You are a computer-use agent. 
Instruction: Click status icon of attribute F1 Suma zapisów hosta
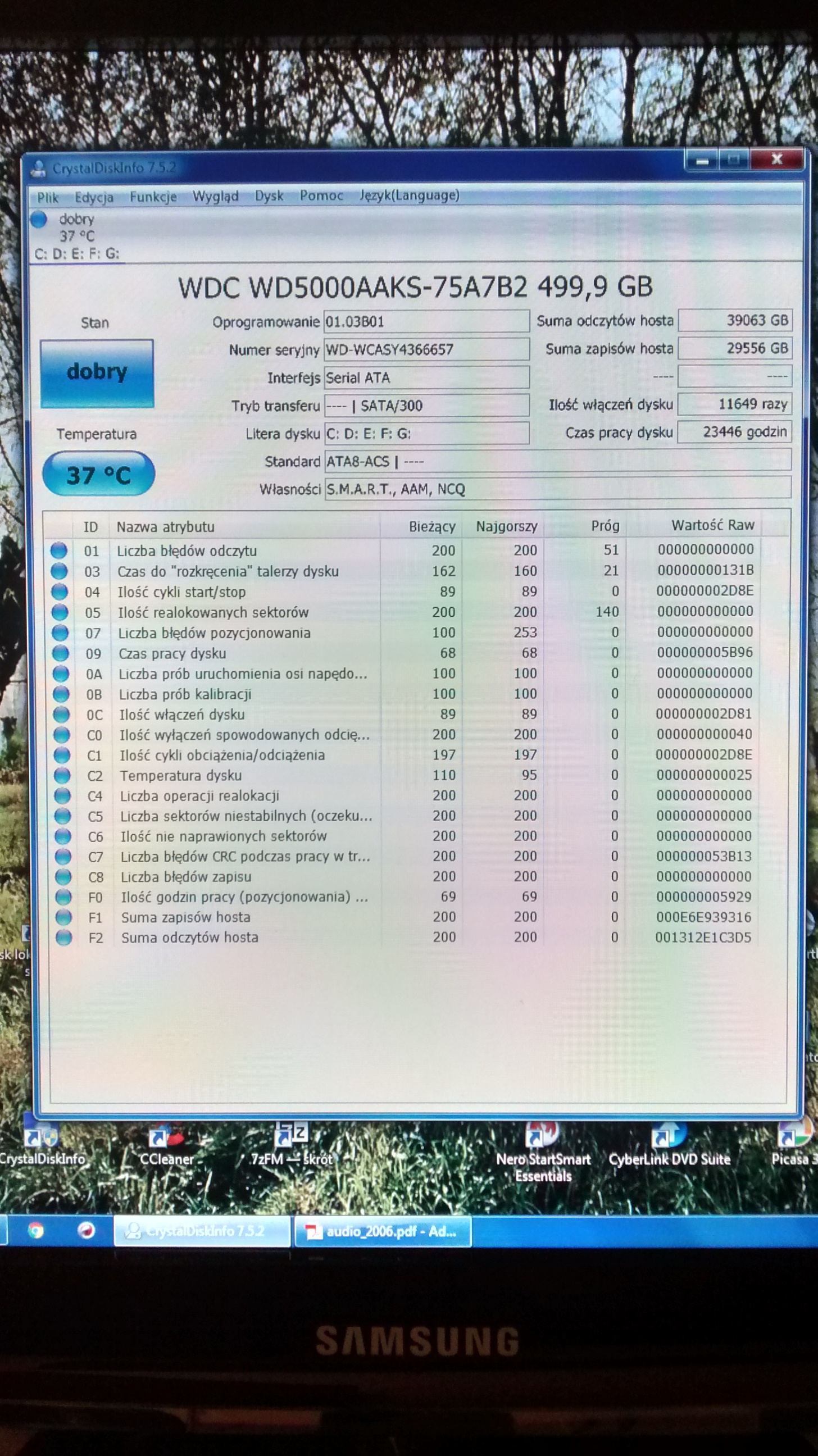click(x=64, y=917)
